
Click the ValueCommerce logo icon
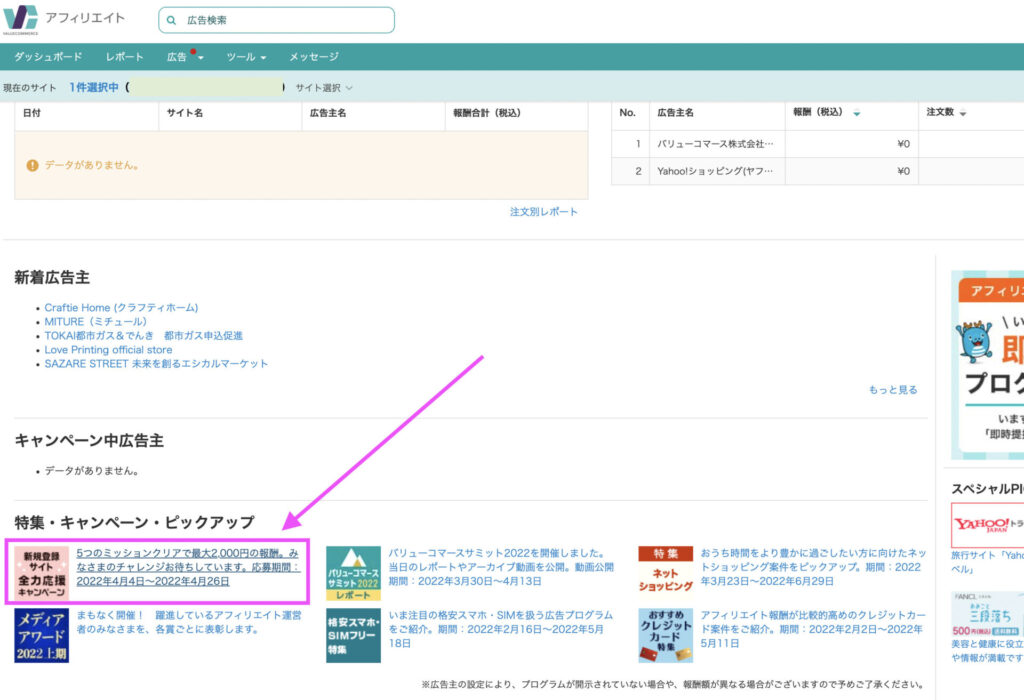(x=21, y=19)
